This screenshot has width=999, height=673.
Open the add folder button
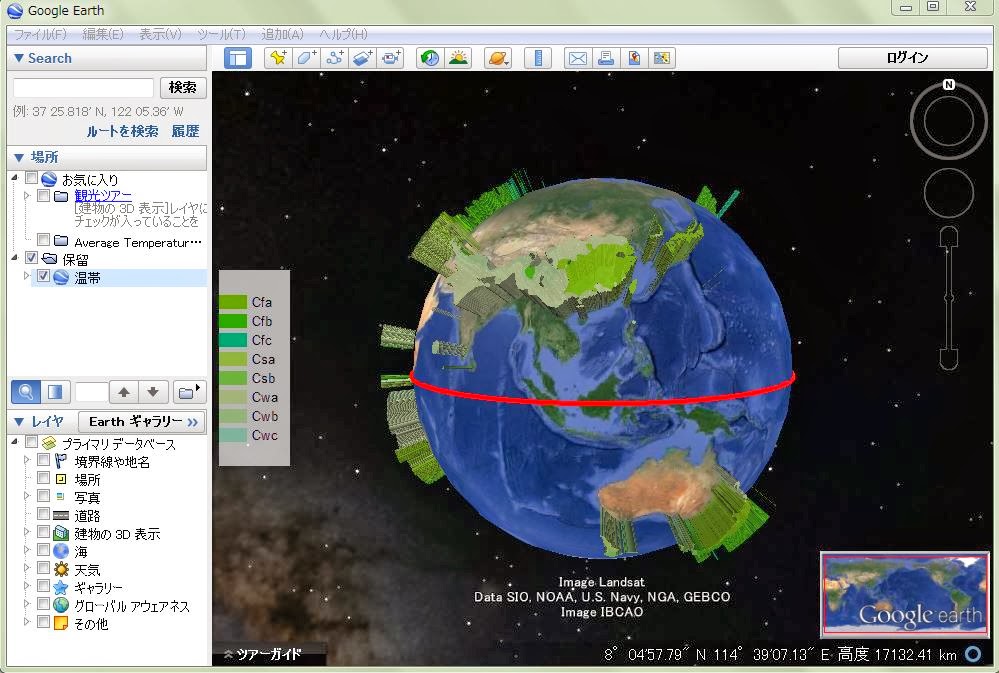tap(189, 392)
